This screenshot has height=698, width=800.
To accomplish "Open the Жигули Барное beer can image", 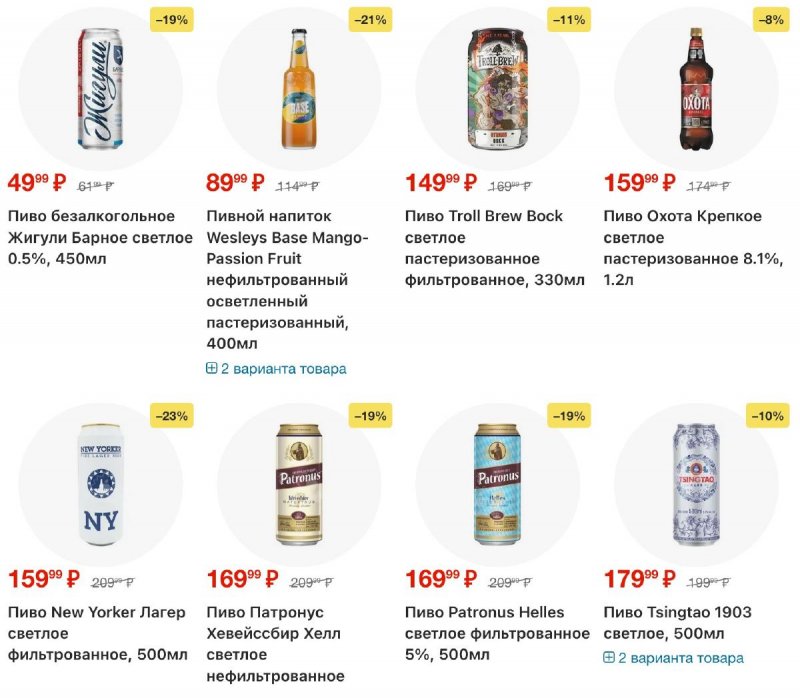I will coord(100,88).
